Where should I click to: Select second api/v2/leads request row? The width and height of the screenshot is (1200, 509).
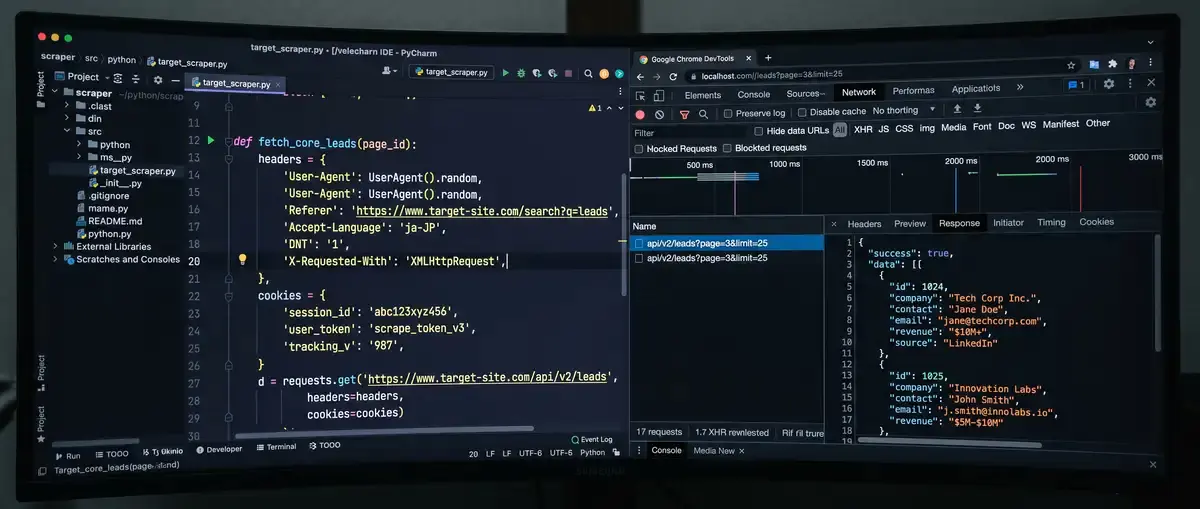(x=727, y=258)
